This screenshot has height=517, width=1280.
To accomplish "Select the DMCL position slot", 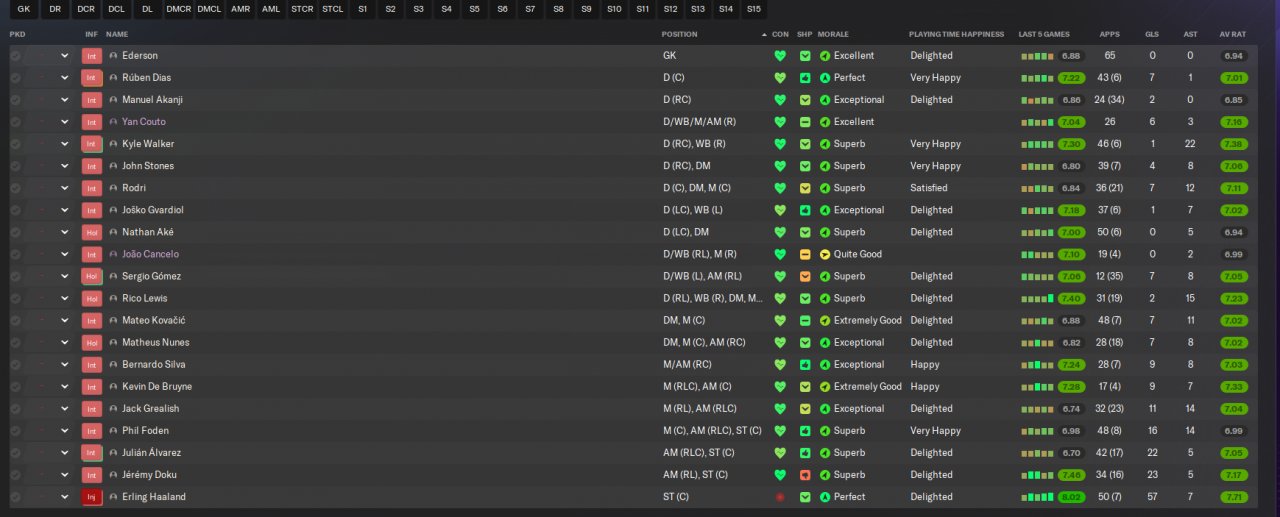I will 209,9.
